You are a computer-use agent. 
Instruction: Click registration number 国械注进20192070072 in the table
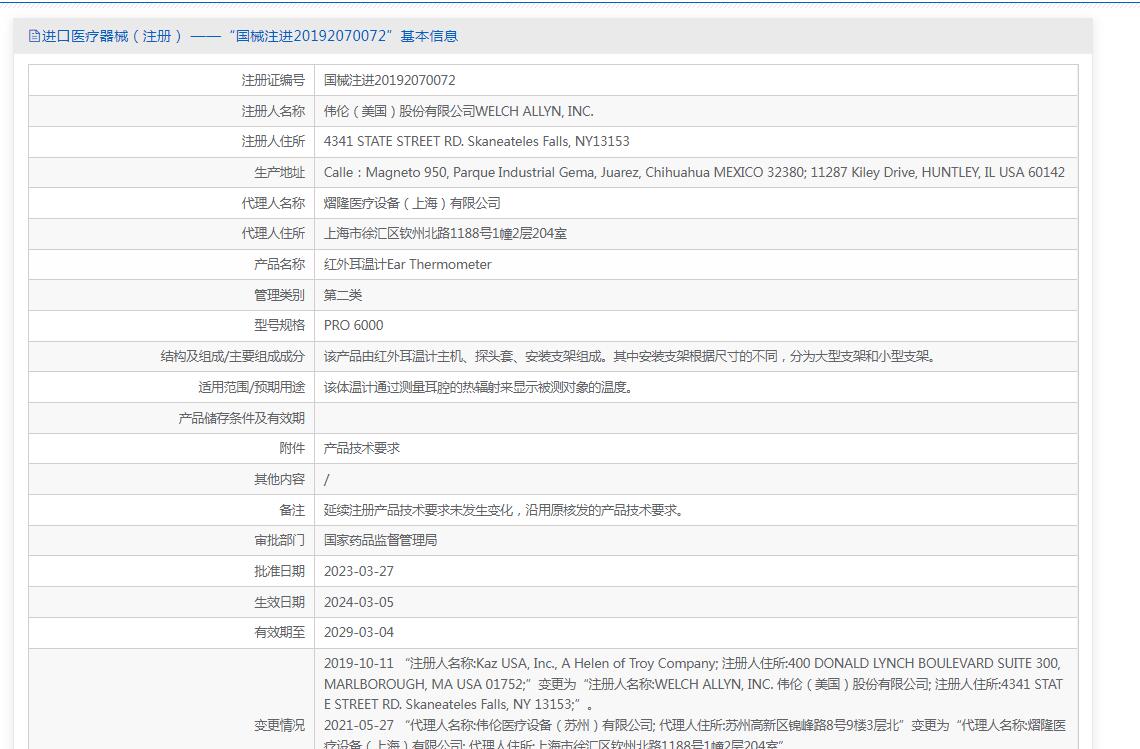click(x=389, y=80)
